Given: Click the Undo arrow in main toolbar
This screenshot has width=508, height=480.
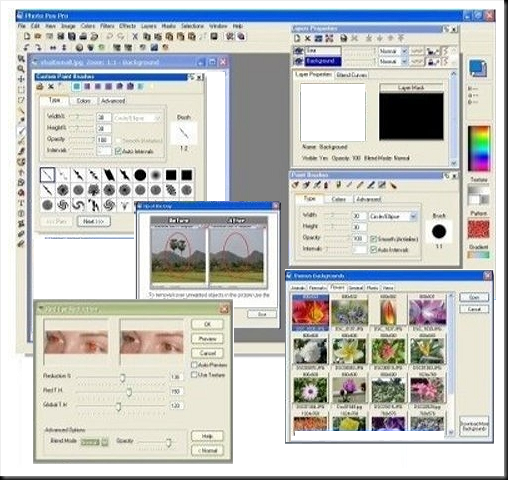Looking at the screenshot, I should [x=110, y=36].
